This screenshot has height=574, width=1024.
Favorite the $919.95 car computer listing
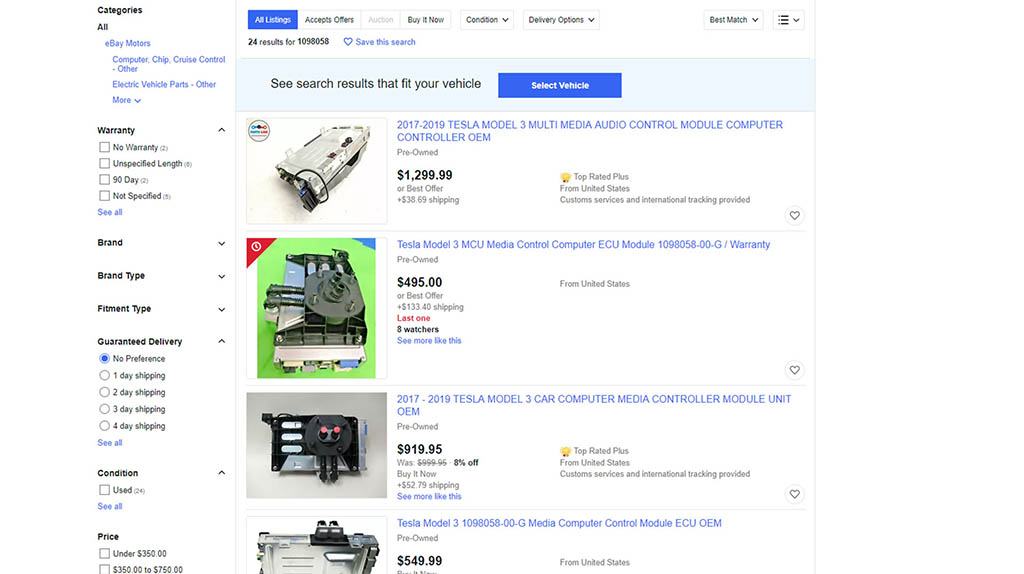pos(794,494)
